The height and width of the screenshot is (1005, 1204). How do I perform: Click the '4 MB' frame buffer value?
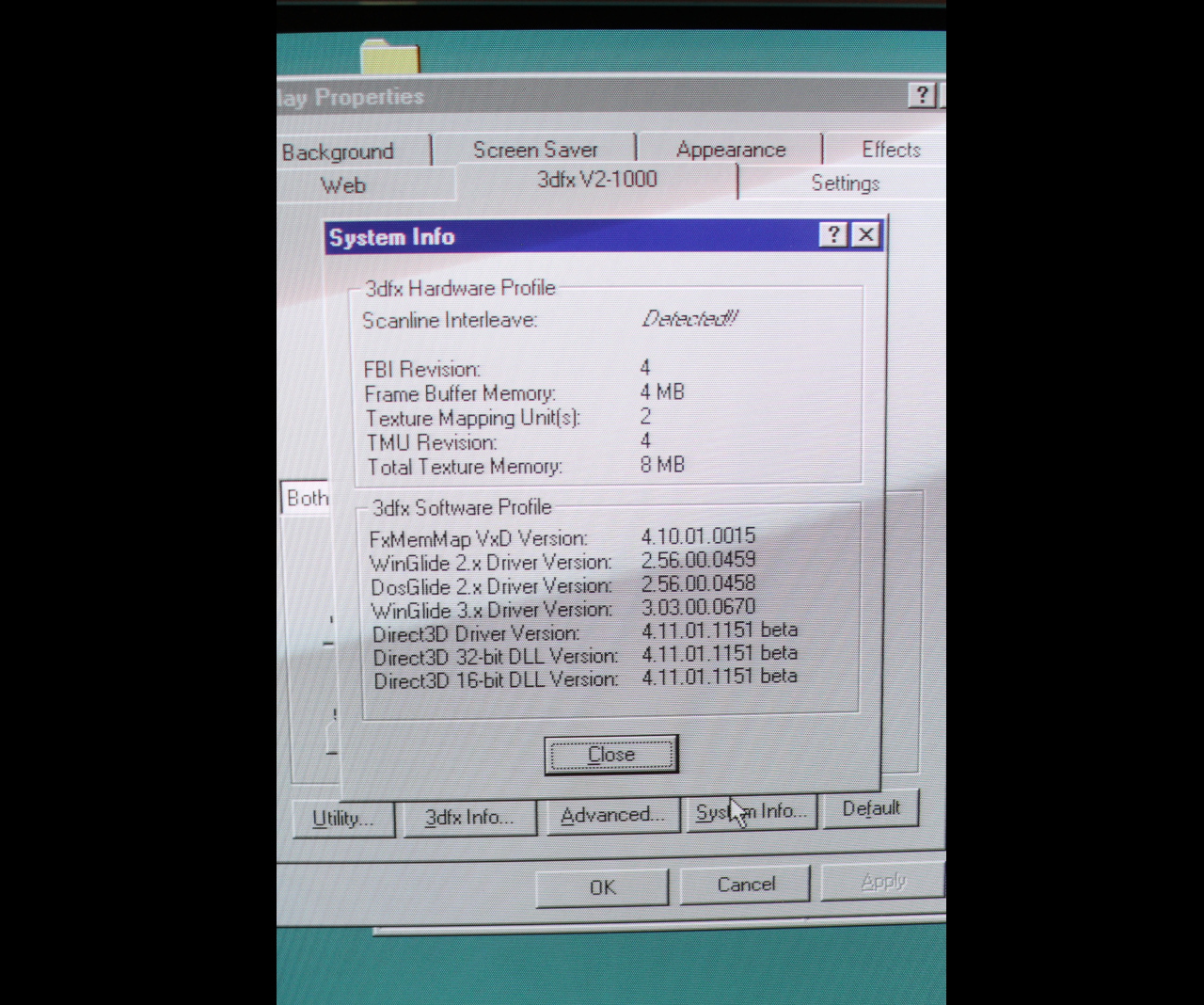click(x=662, y=392)
